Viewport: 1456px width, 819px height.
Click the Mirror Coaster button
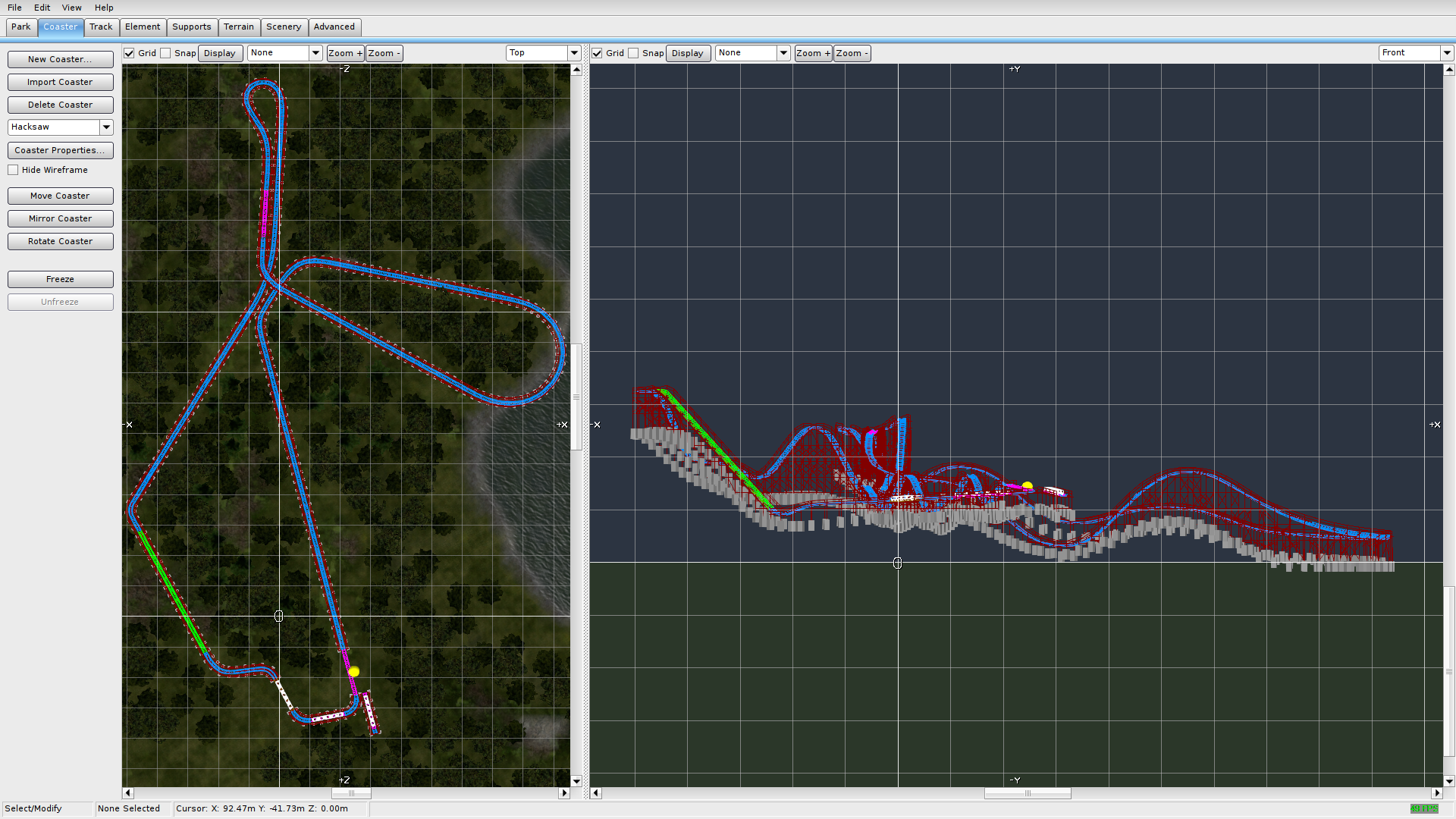(x=60, y=218)
